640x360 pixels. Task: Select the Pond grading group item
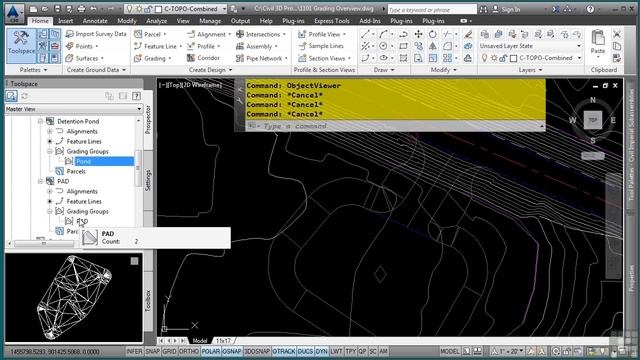83,161
